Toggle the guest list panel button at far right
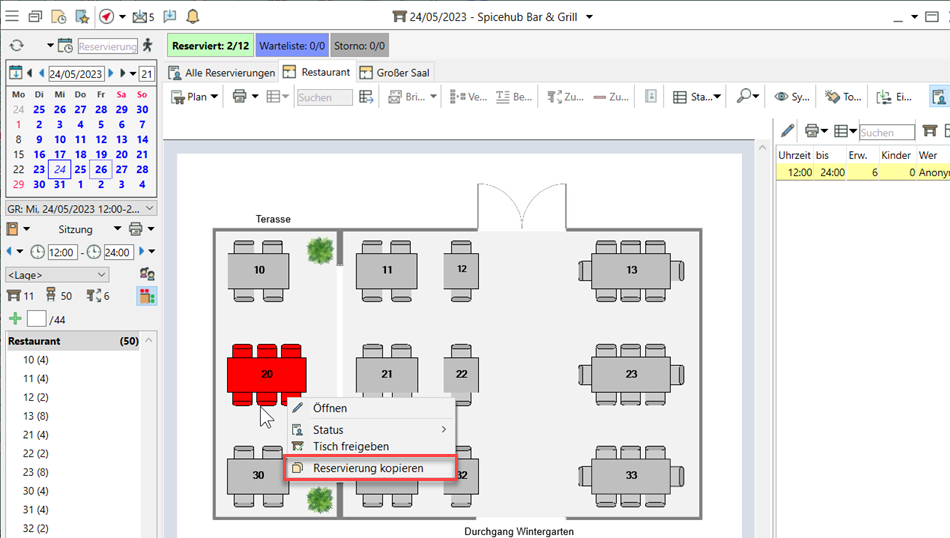 pyautogui.click(x=938, y=97)
